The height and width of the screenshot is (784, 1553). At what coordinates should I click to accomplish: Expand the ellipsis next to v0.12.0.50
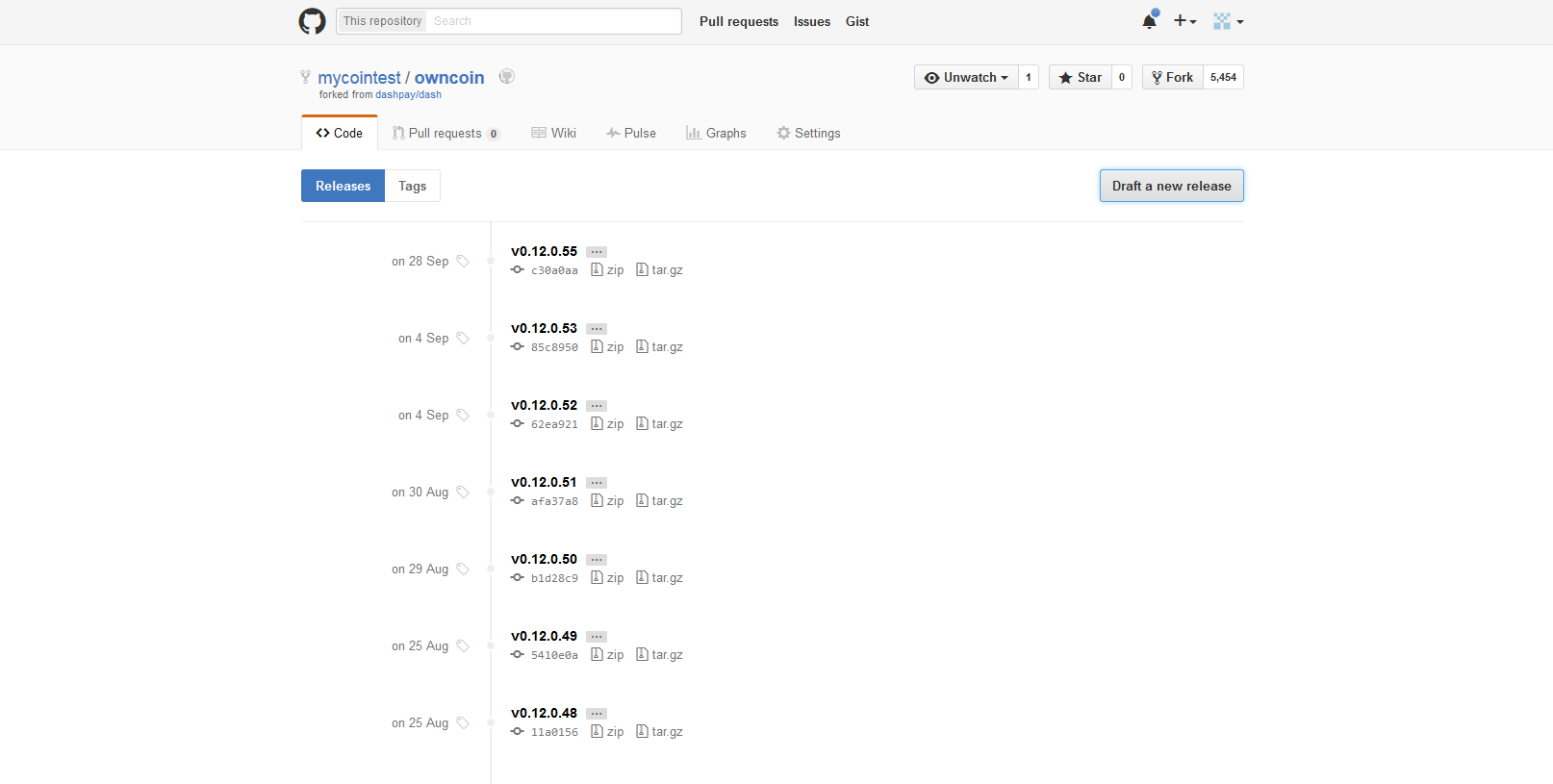[597, 560]
